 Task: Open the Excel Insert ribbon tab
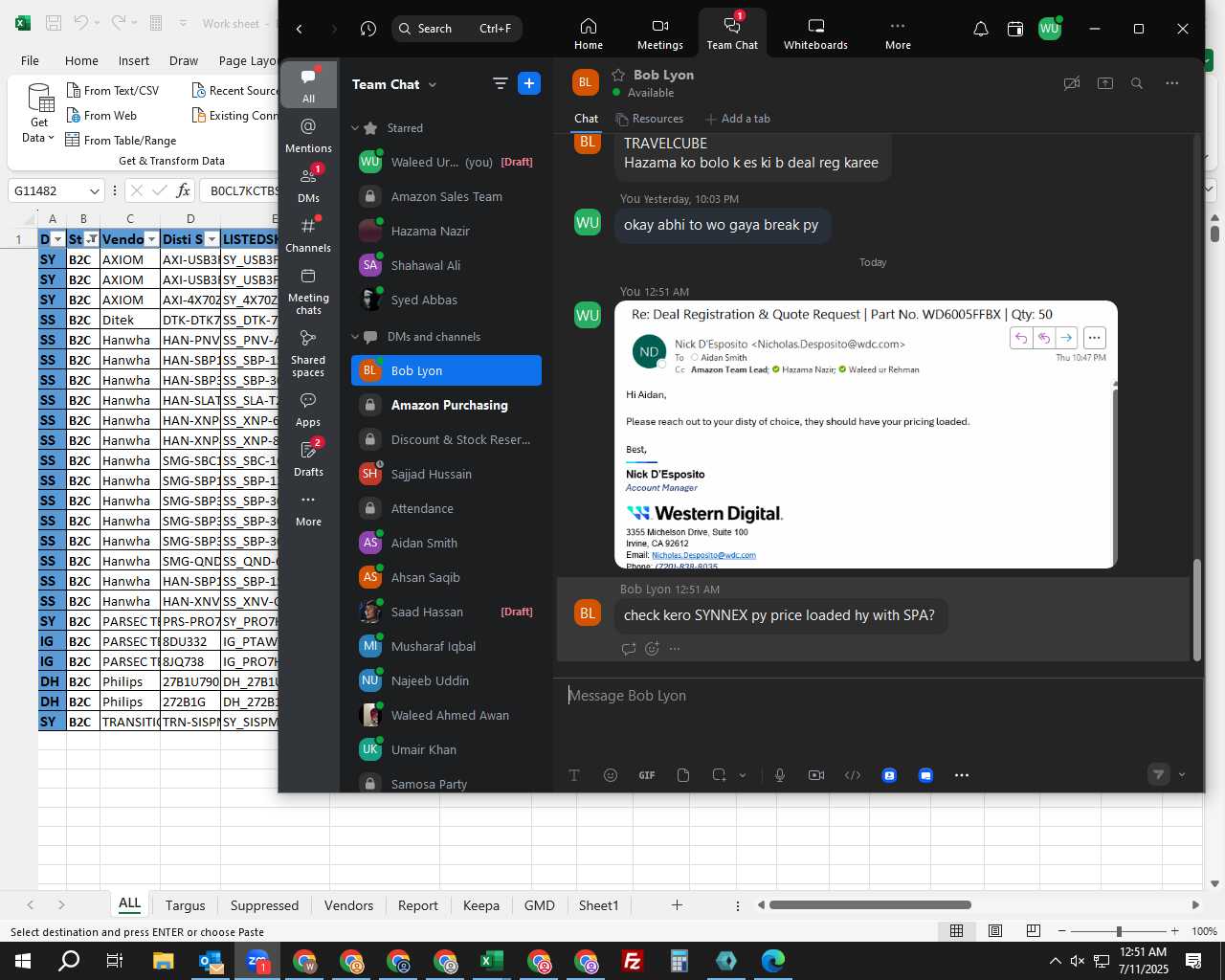point(134,60)
